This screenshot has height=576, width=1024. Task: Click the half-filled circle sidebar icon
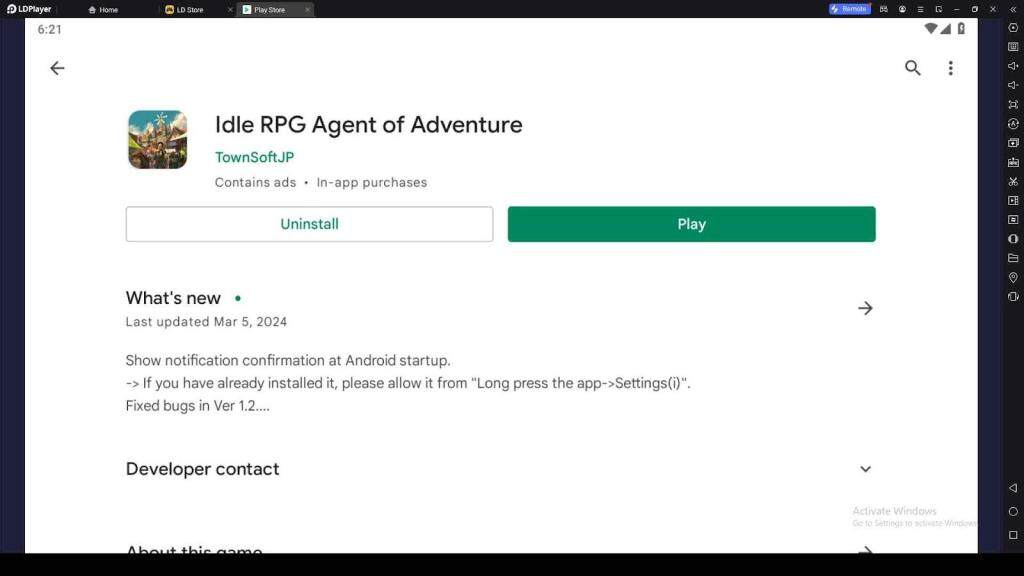point(1013,239)
